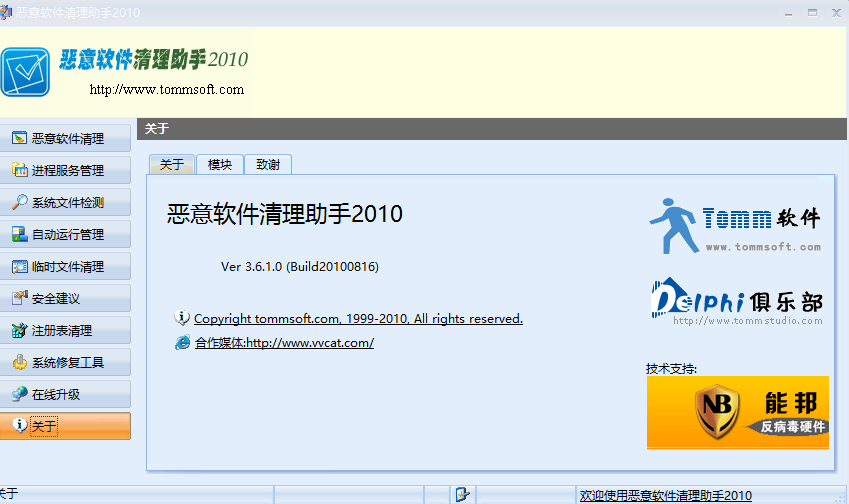Screen dimensions: 849x504
Task: Click the 能邦 反病毒硬件 banner
Action: pyautogui.click(x=737, y=413)
